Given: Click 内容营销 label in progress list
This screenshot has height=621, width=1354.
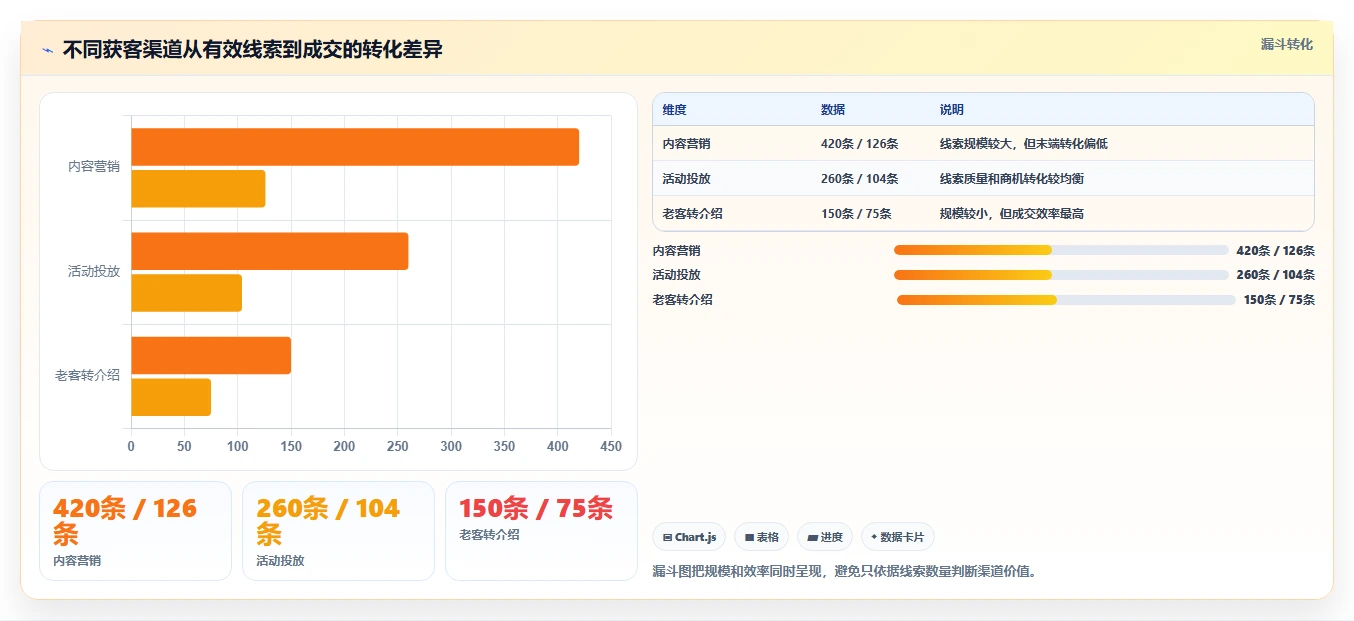Looking at the screenshot, I should [x=677, y=251].
